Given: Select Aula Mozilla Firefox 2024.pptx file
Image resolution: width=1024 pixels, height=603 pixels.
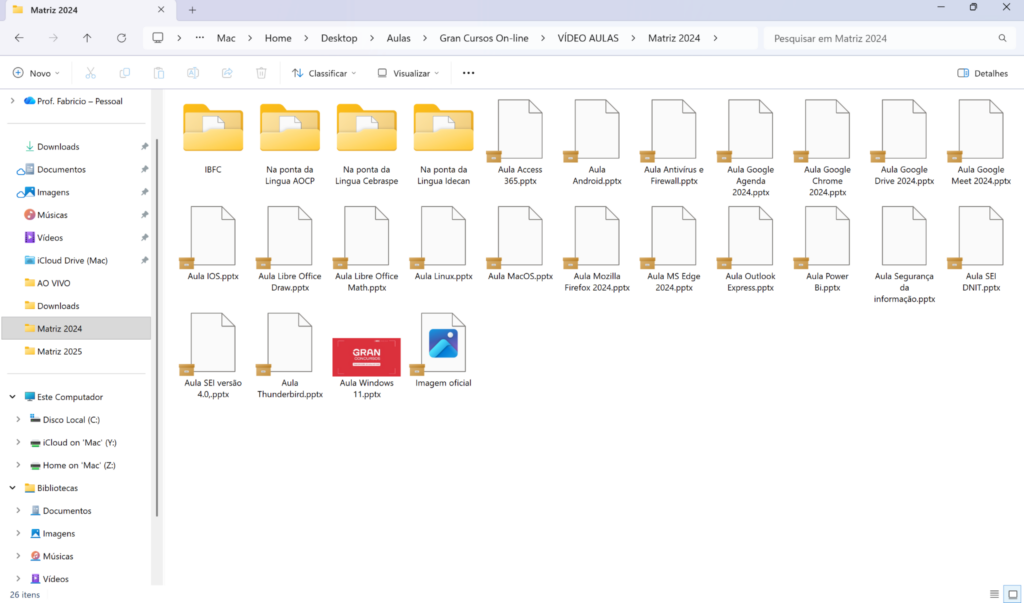Looking at the screenshot, I should 597,249.
